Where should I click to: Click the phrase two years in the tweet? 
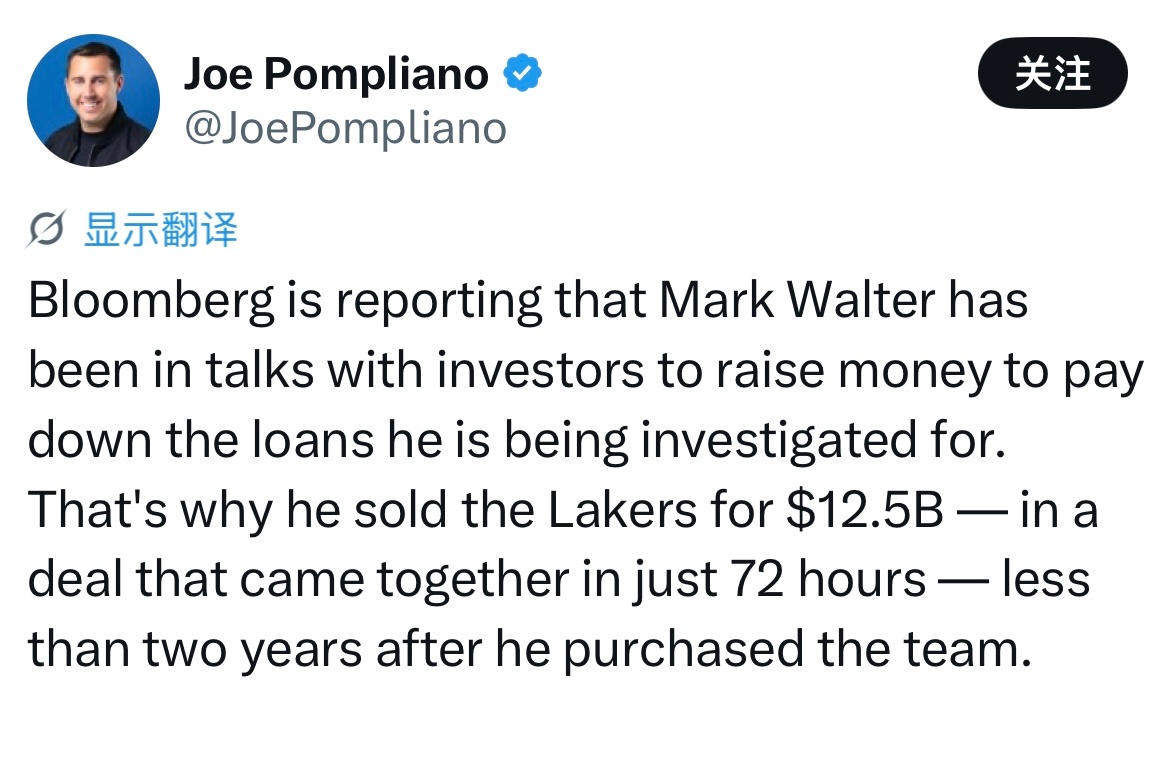252,650
